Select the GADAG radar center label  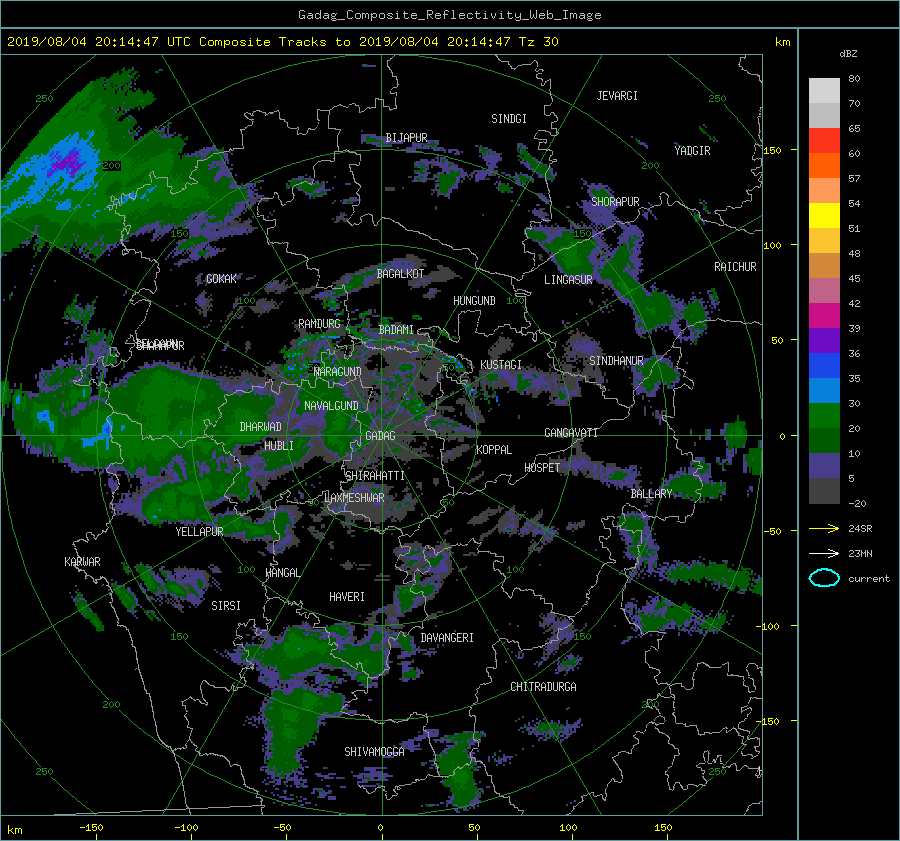(x=381, y=436)
